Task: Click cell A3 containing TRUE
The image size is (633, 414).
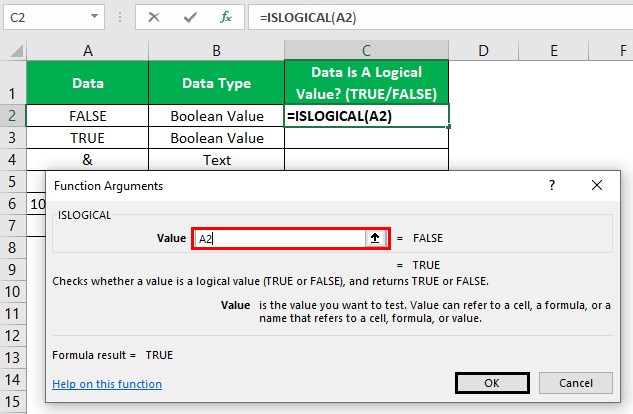Action: coord(88,138)
